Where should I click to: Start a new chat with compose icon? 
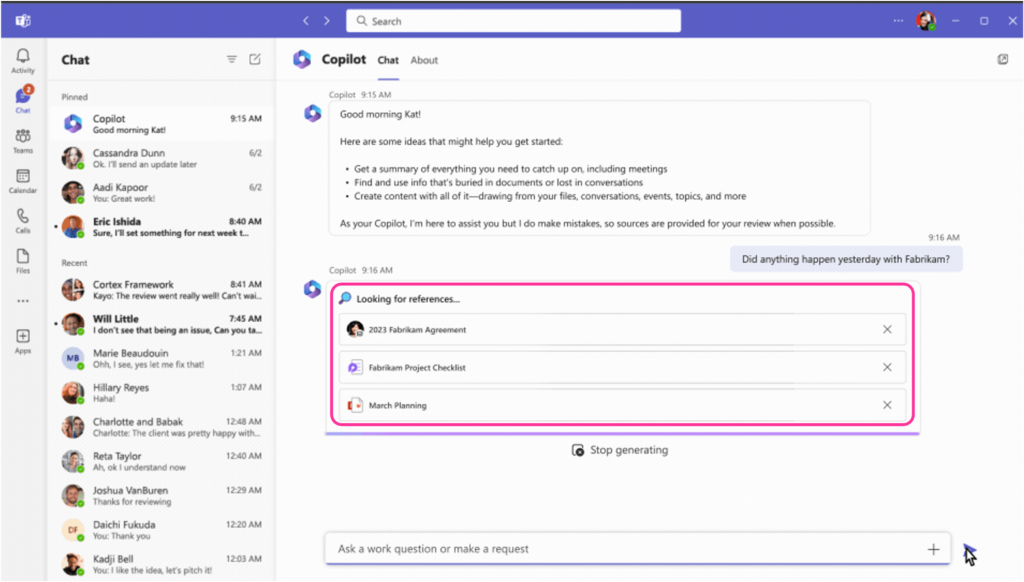[x=254, y=59]
